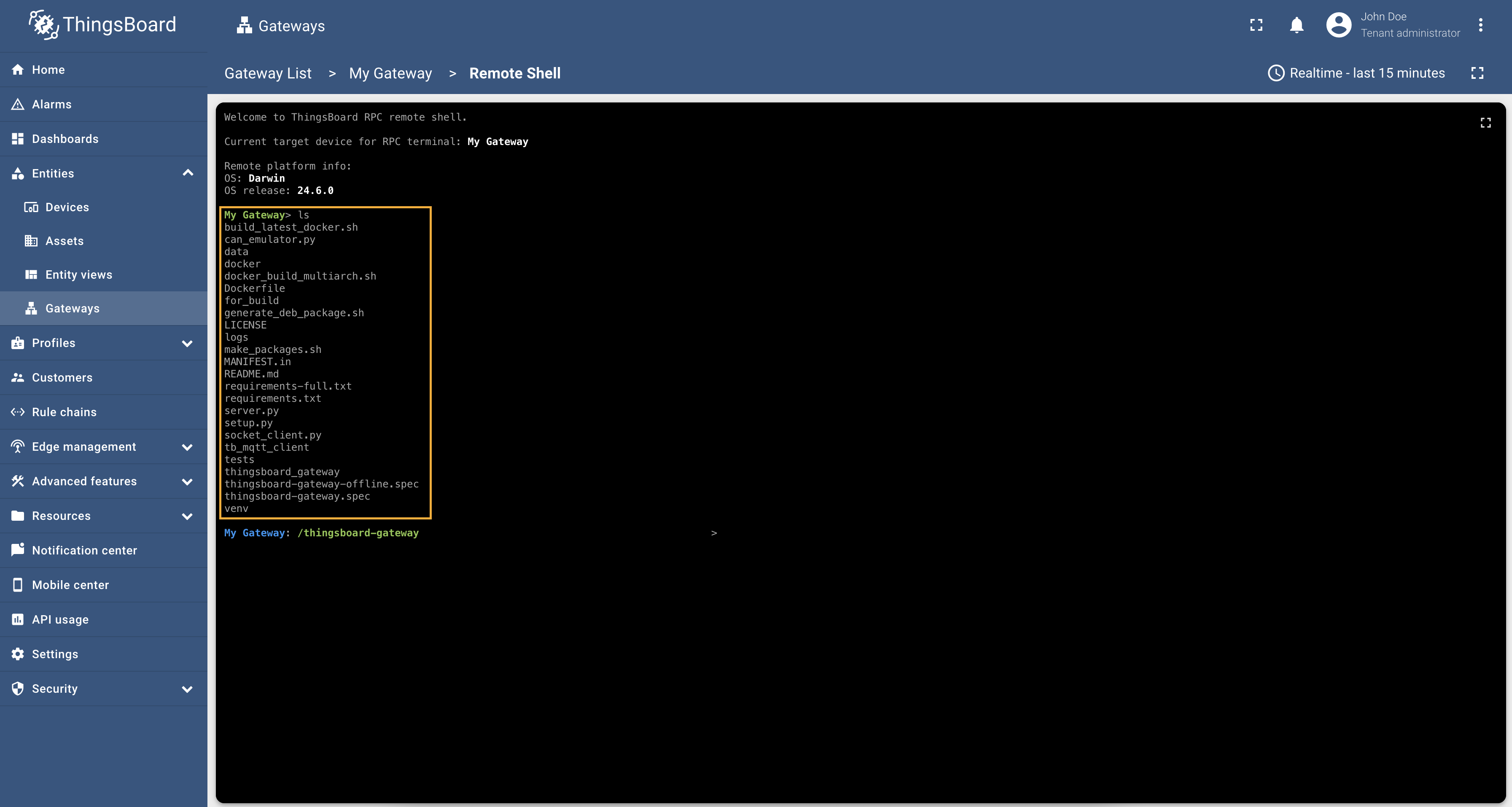Open the Devices page
Screen dimensions: 1512x807
coord(67,207)
